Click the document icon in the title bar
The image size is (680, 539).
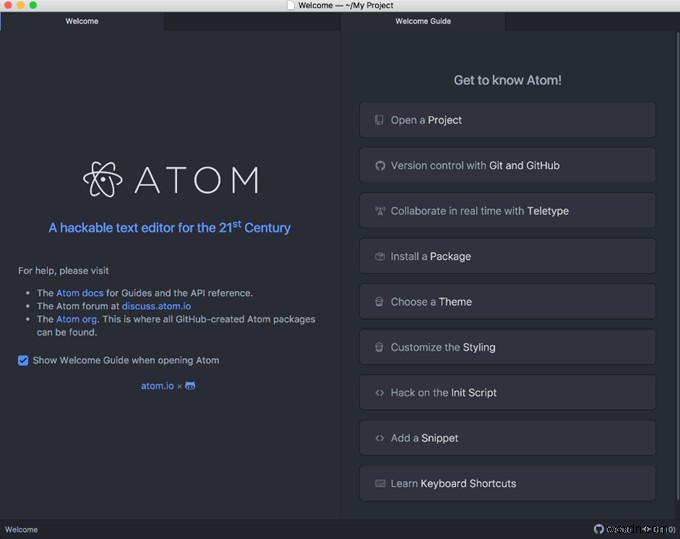(291, 5)
